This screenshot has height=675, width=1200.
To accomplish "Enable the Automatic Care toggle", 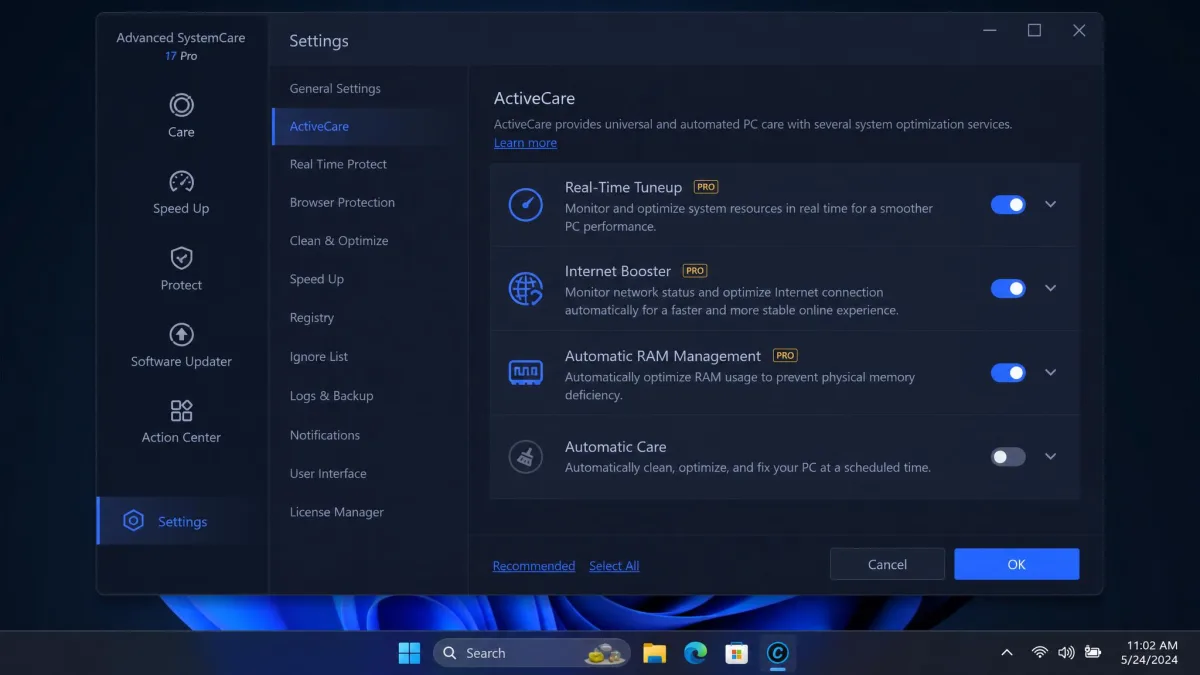I will click(x=1008, y=456).
